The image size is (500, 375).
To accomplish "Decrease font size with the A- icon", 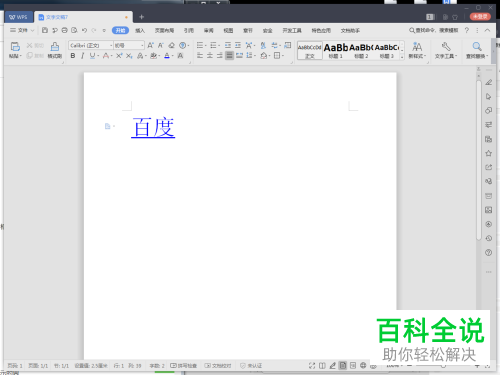I will [x=161, y=45].
